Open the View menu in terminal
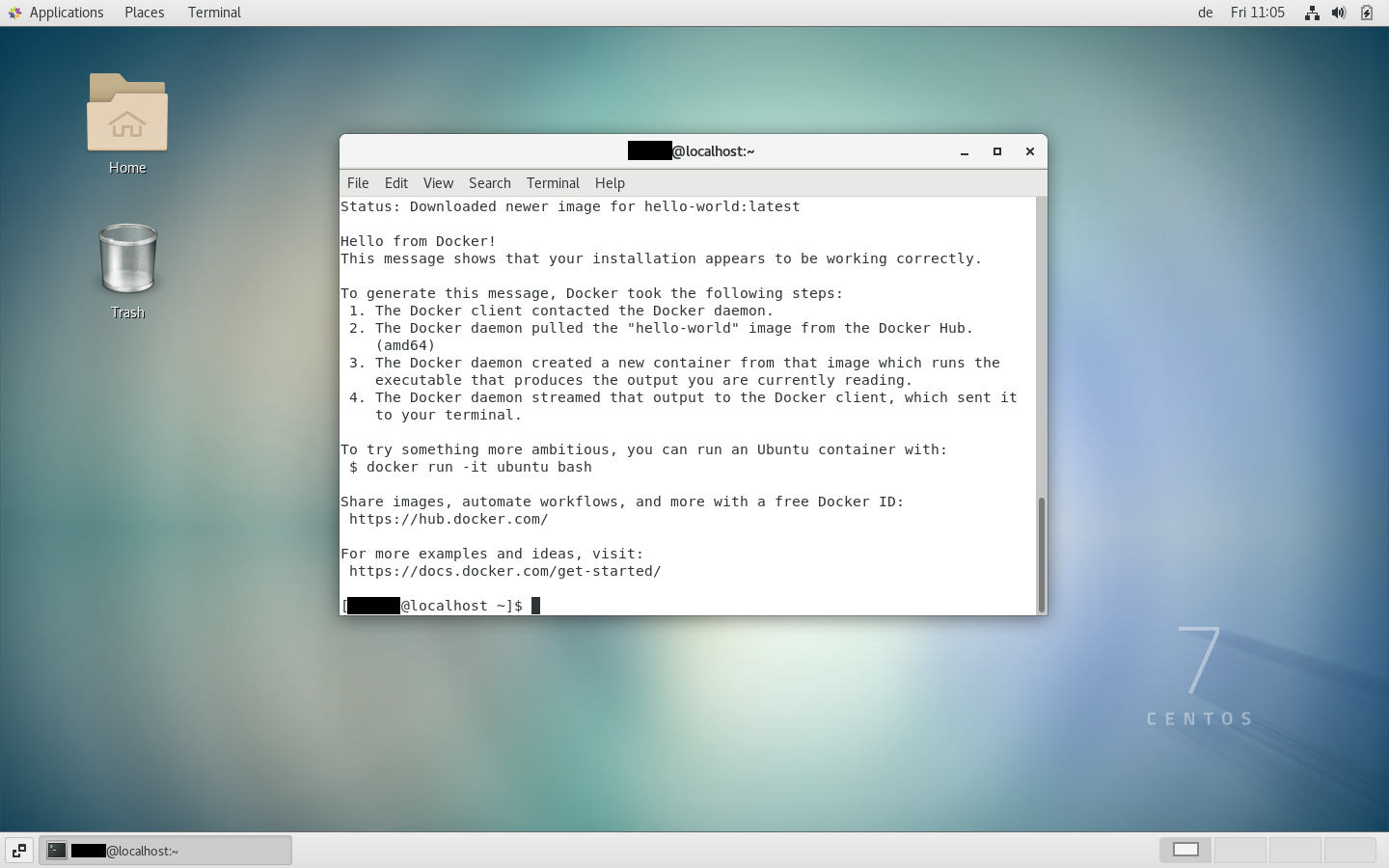 438,183
